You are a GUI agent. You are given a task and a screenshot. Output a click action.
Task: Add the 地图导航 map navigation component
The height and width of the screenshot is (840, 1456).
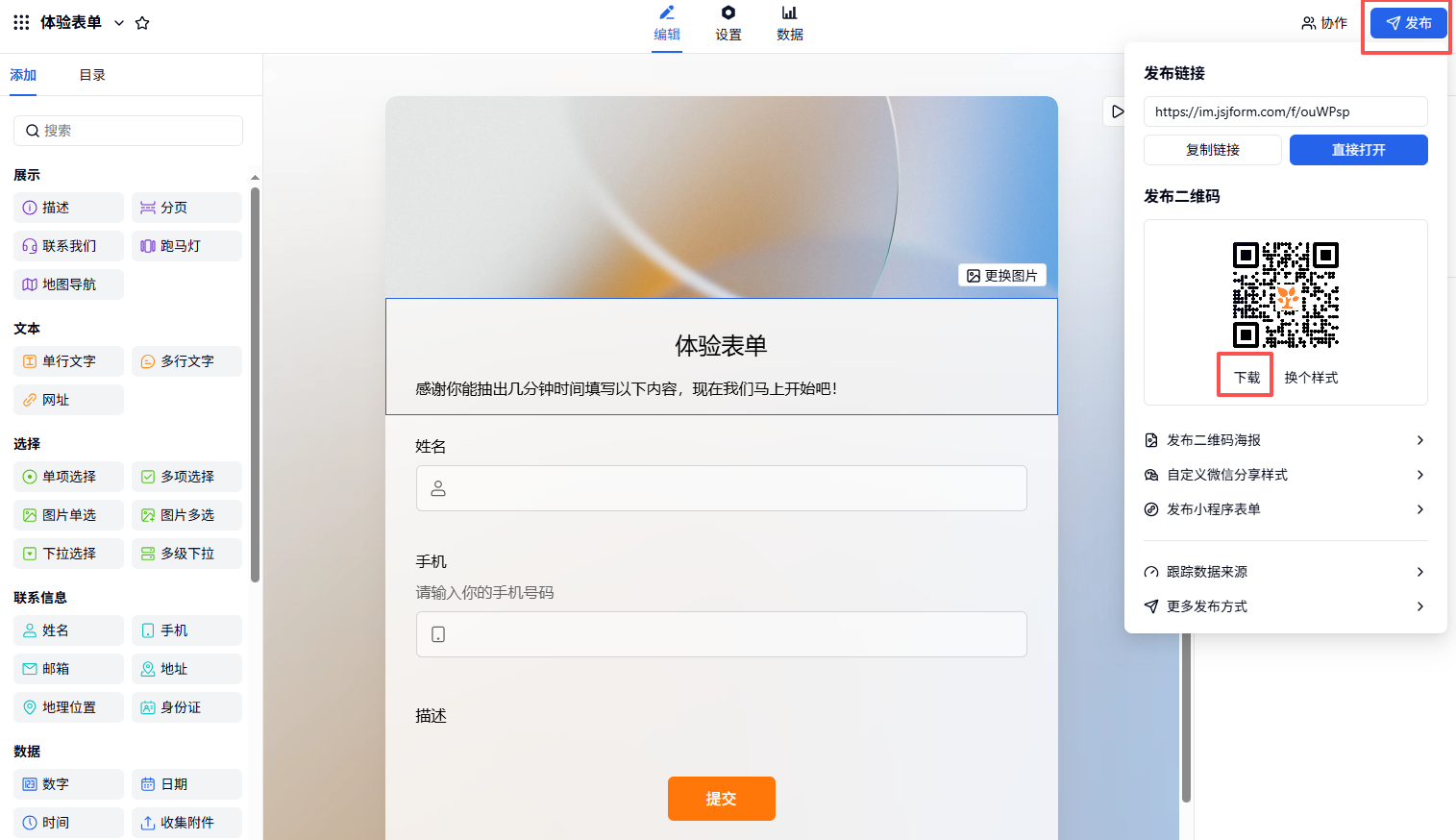(x=68, y=284)
